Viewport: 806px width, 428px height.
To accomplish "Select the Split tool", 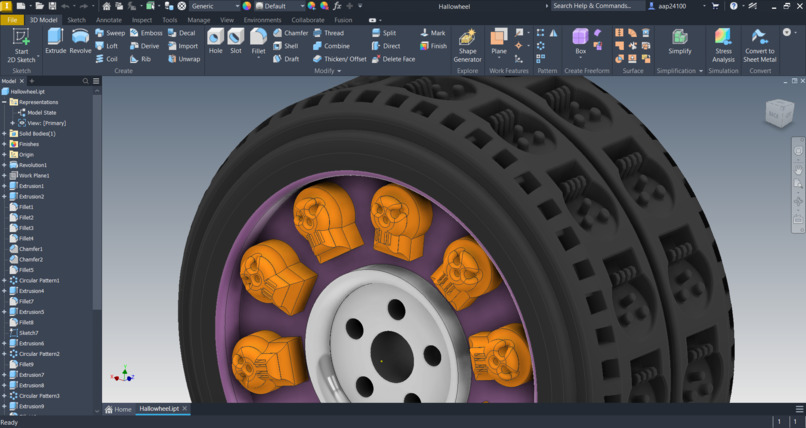I will pyautogui.click(x=384, y=33).
